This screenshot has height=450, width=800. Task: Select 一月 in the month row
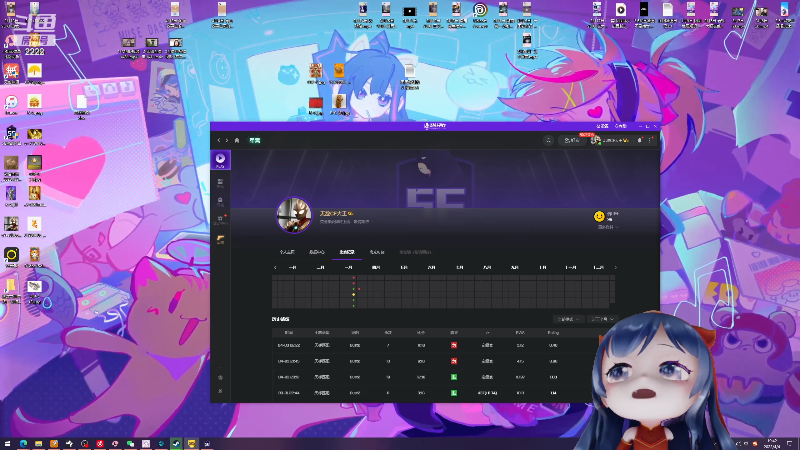(x=292, y=267)
